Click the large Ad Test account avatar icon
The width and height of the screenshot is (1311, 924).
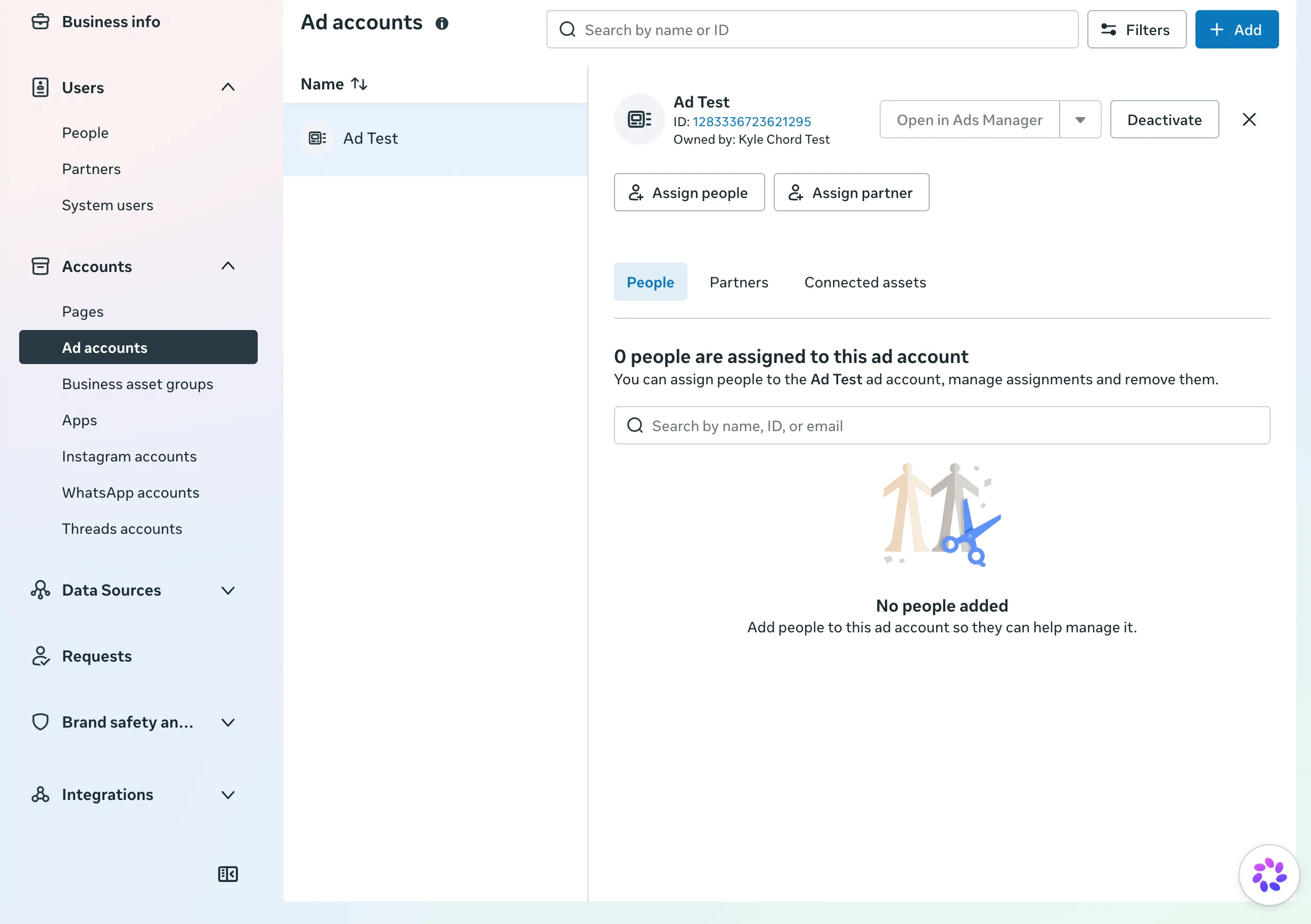pos(640,119)
